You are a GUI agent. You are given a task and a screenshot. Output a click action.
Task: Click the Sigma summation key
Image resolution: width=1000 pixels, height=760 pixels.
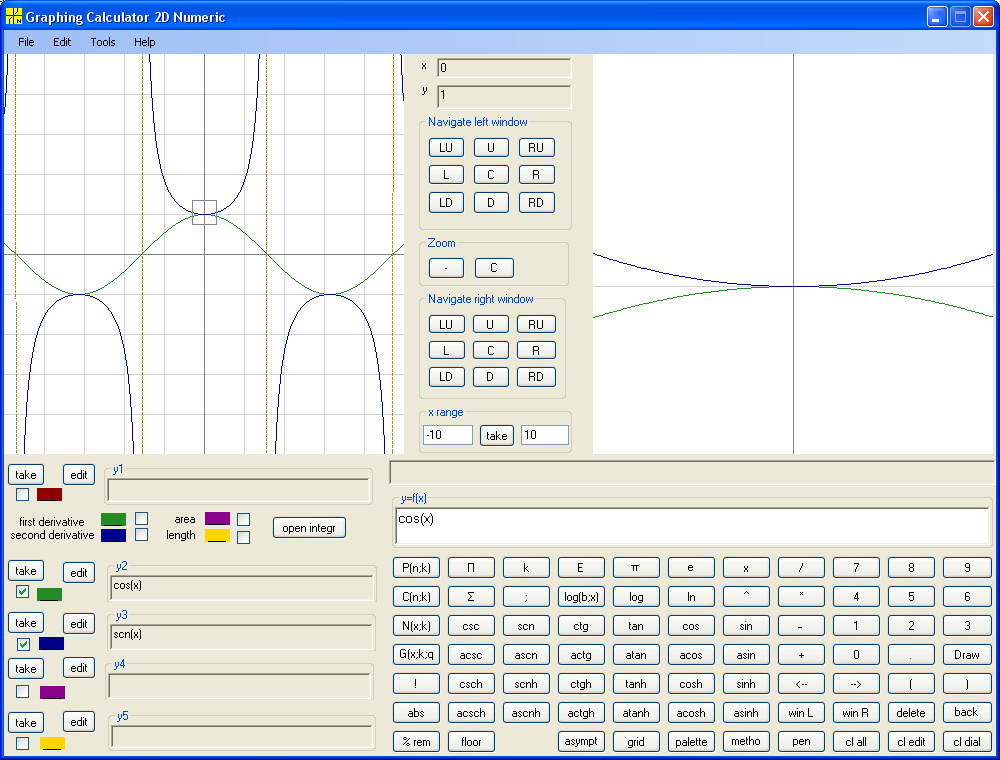point(471,597)
